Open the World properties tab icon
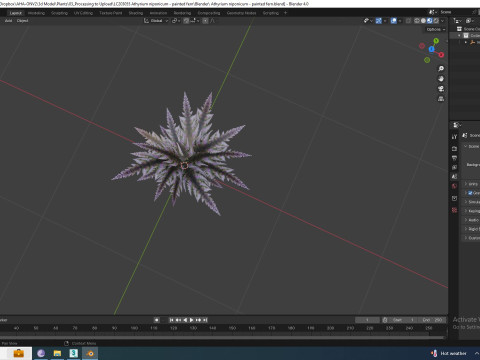 (454, 186)
